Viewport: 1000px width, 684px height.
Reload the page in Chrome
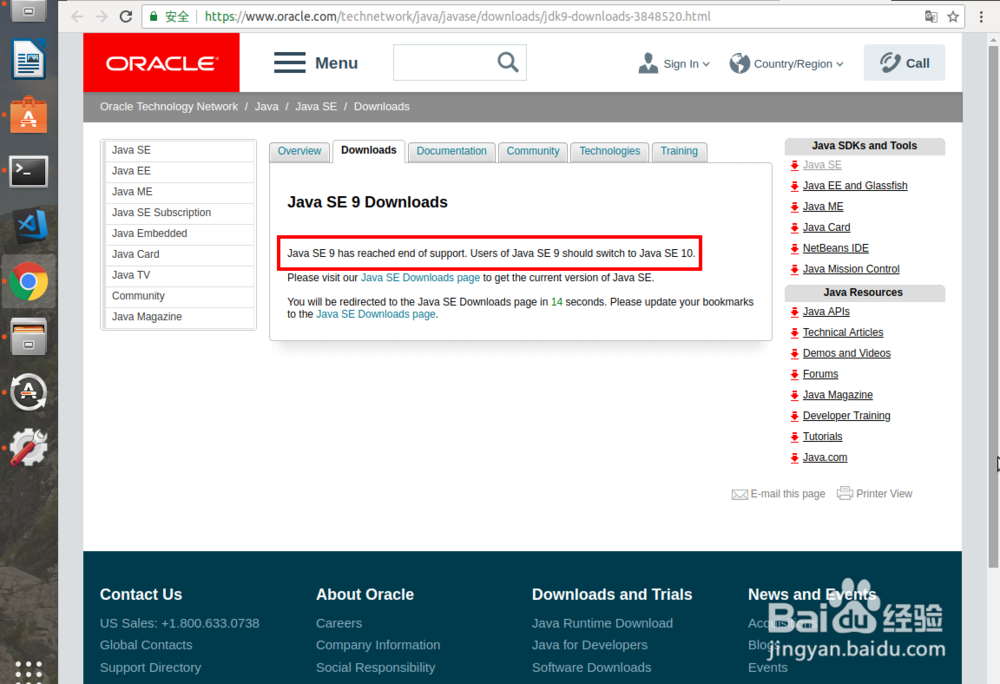(126, 17)
